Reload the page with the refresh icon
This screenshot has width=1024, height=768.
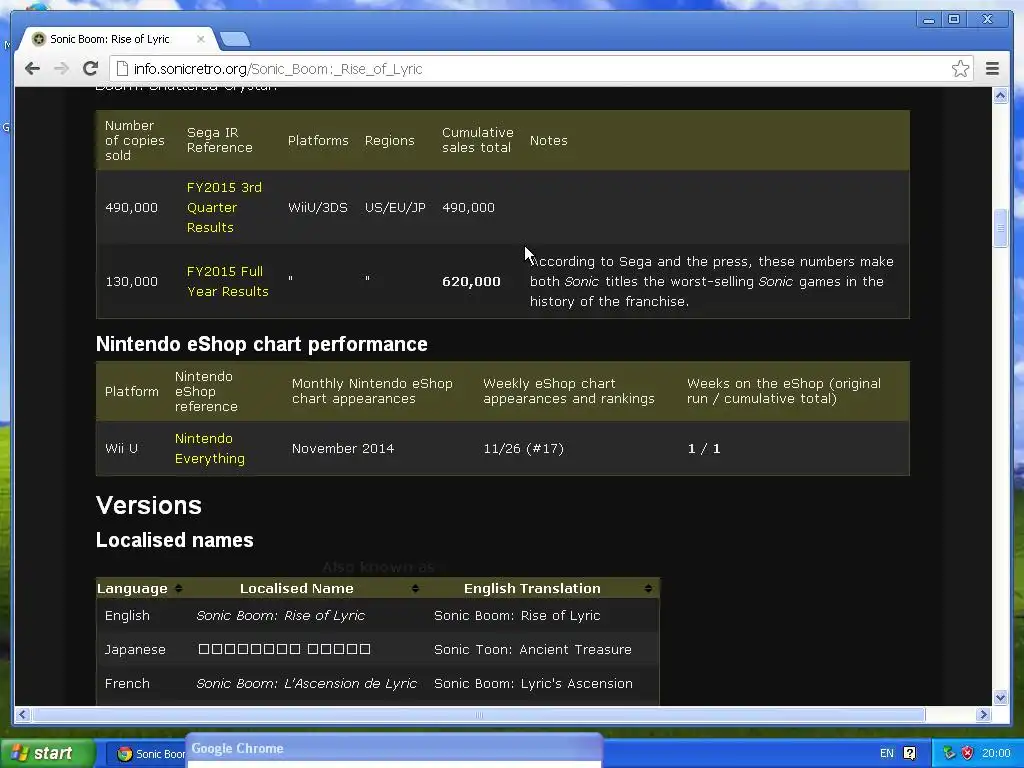[x=90, y=69]
